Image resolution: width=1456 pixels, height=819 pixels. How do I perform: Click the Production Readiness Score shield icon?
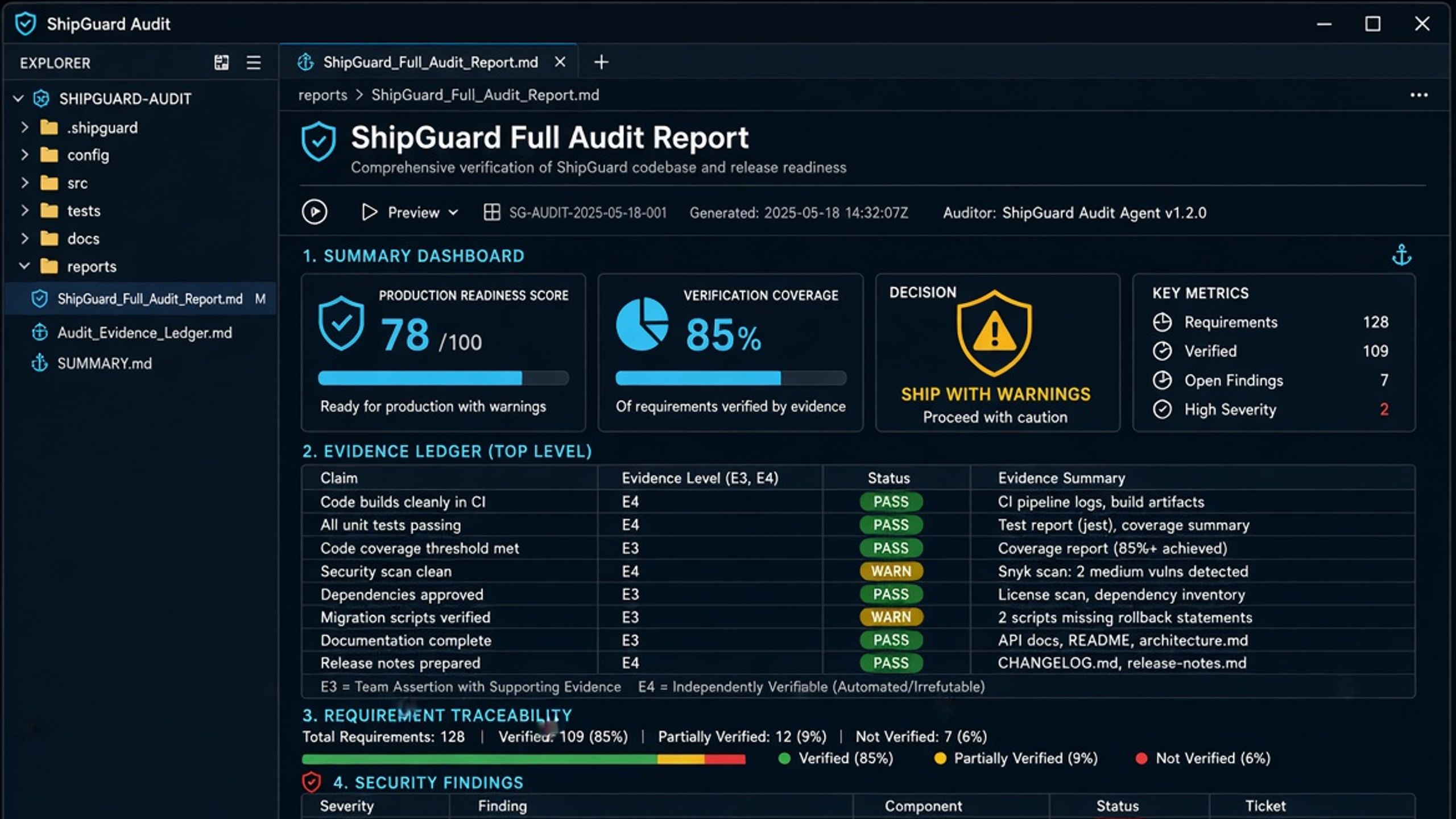point(341,322)
